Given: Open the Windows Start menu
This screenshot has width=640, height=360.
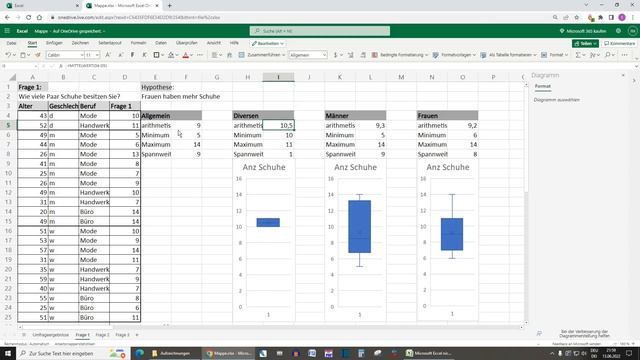Looking at the screenshot, I should click(x=8, y=353).
